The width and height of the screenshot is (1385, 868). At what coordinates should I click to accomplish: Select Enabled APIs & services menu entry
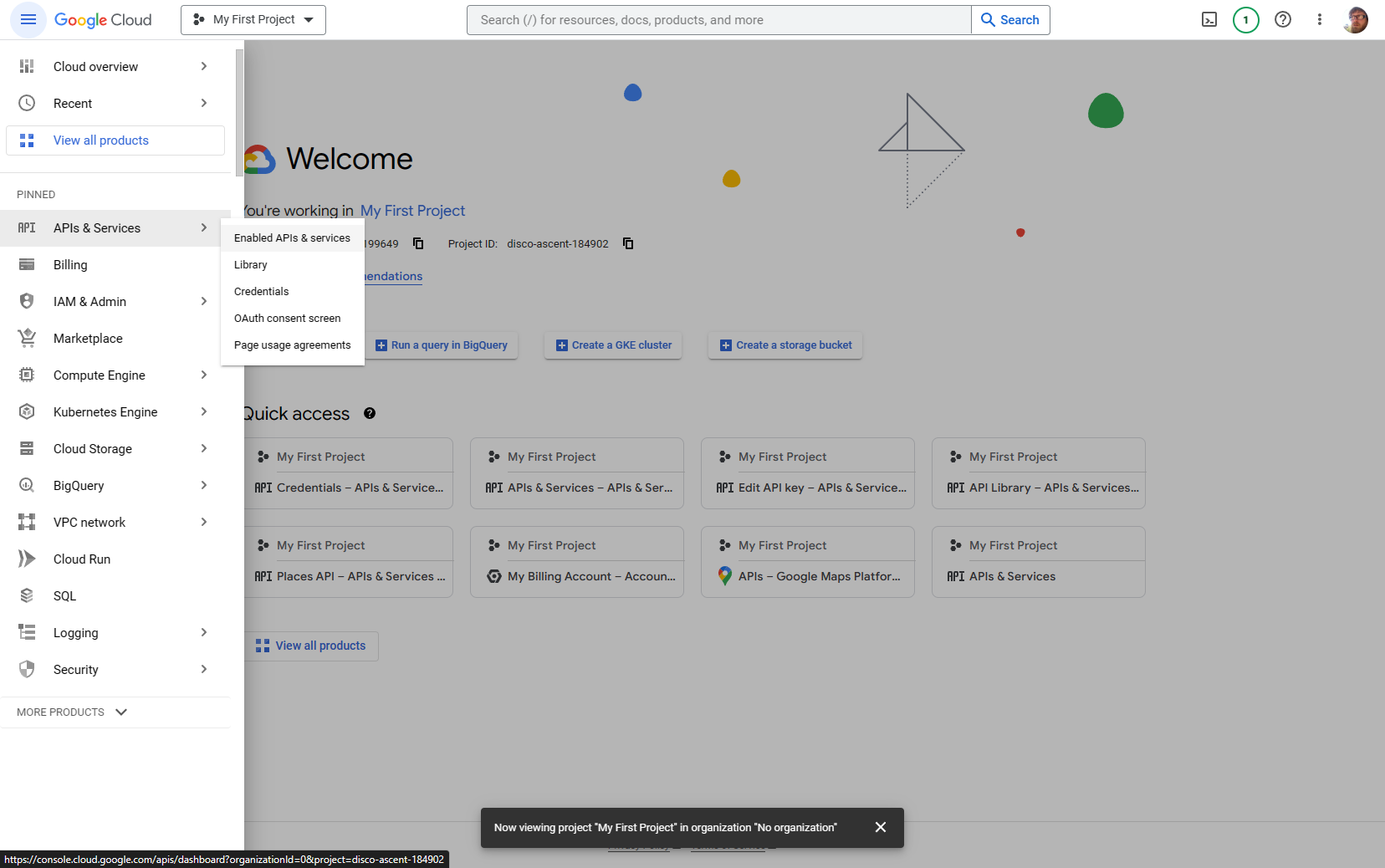[x=292, y=238]
